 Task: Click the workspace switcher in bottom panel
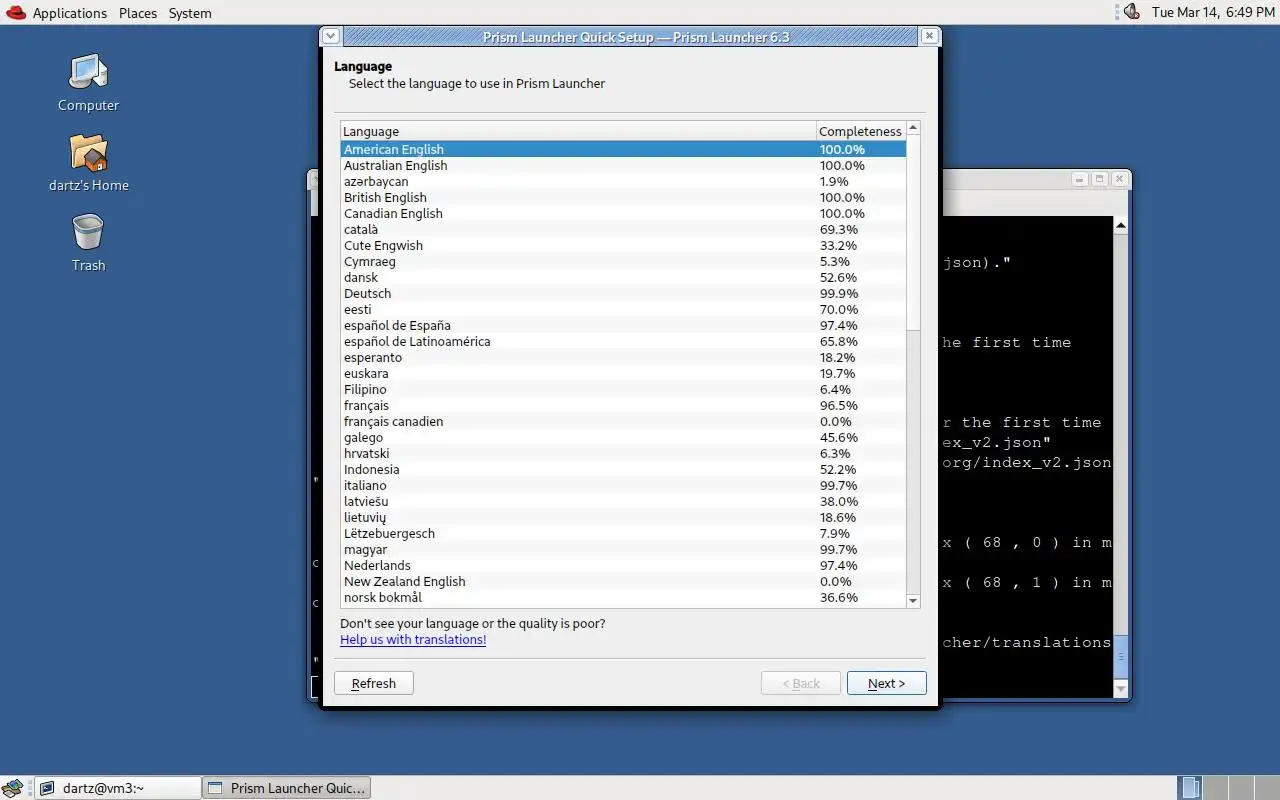coord(1230,788)
